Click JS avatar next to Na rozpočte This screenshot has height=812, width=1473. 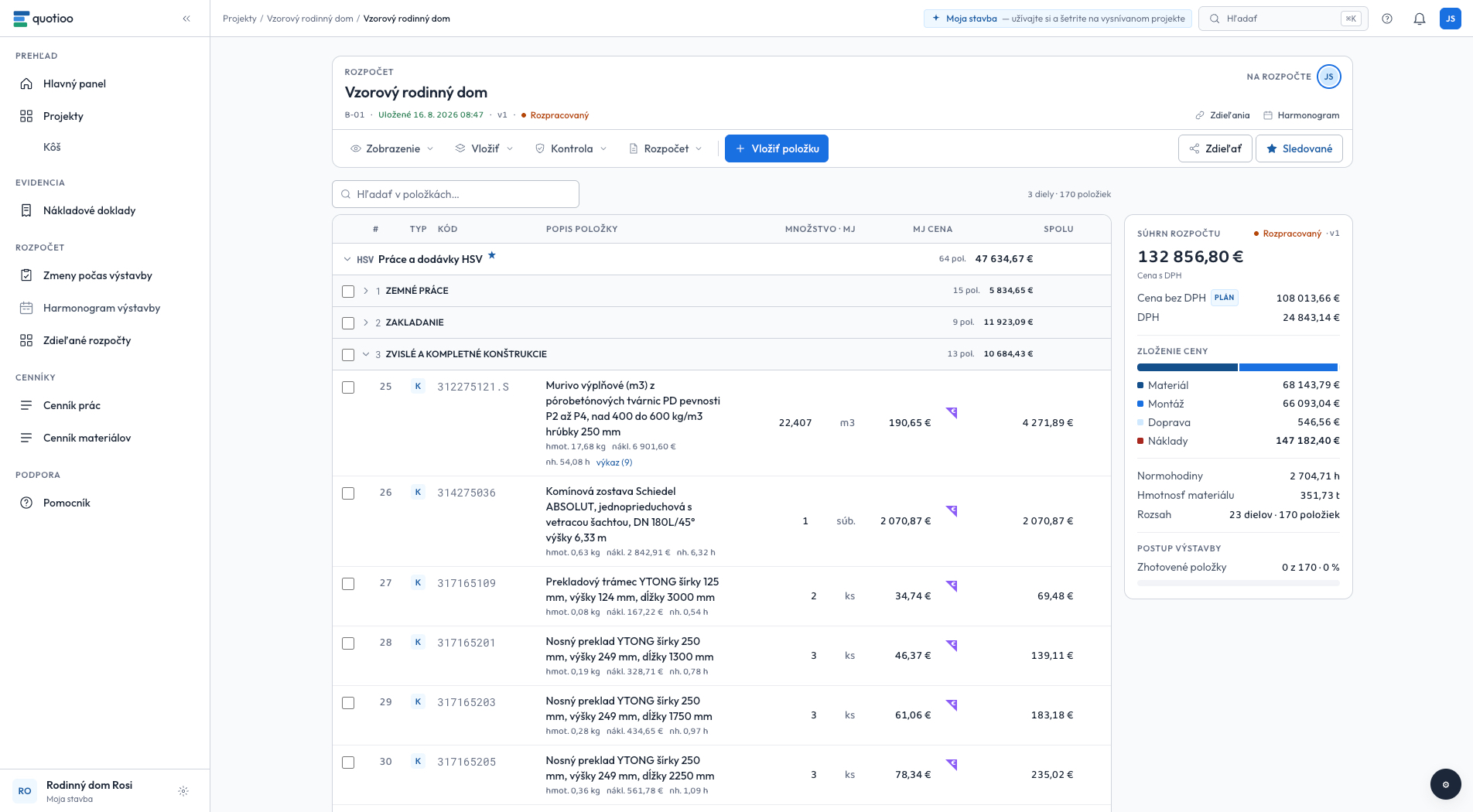[x=1329, y=77]
